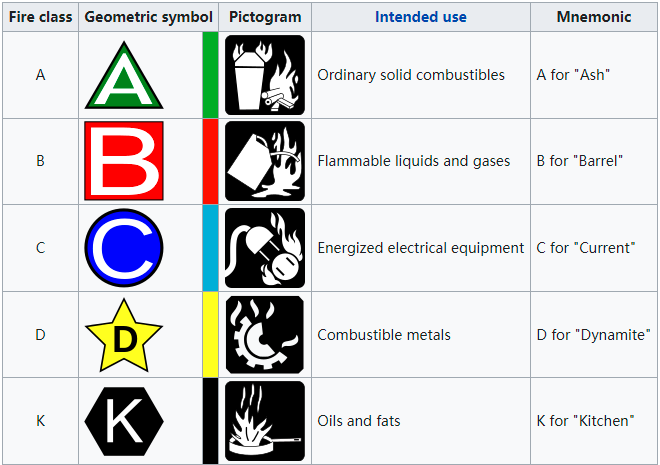Click the green triangle Class A symbol
This screenshot has width=660, height=465.
[x=124, y=75]
